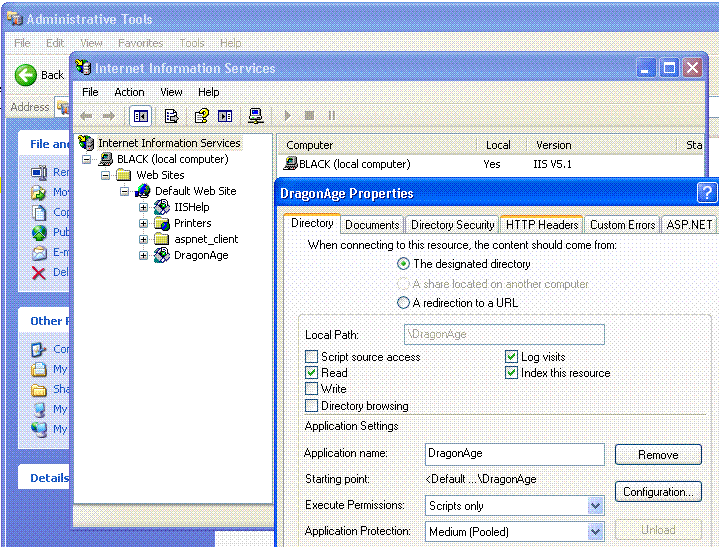Open the Help toolbar icon with question mark
This screenshot has height=547, width=719.
(201, 116)
